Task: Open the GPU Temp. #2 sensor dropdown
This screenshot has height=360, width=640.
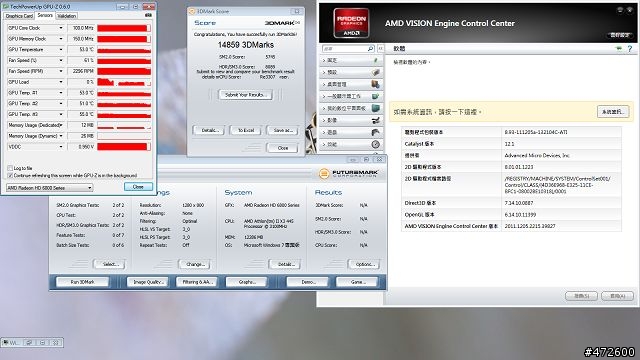Action: coord(61,104)
